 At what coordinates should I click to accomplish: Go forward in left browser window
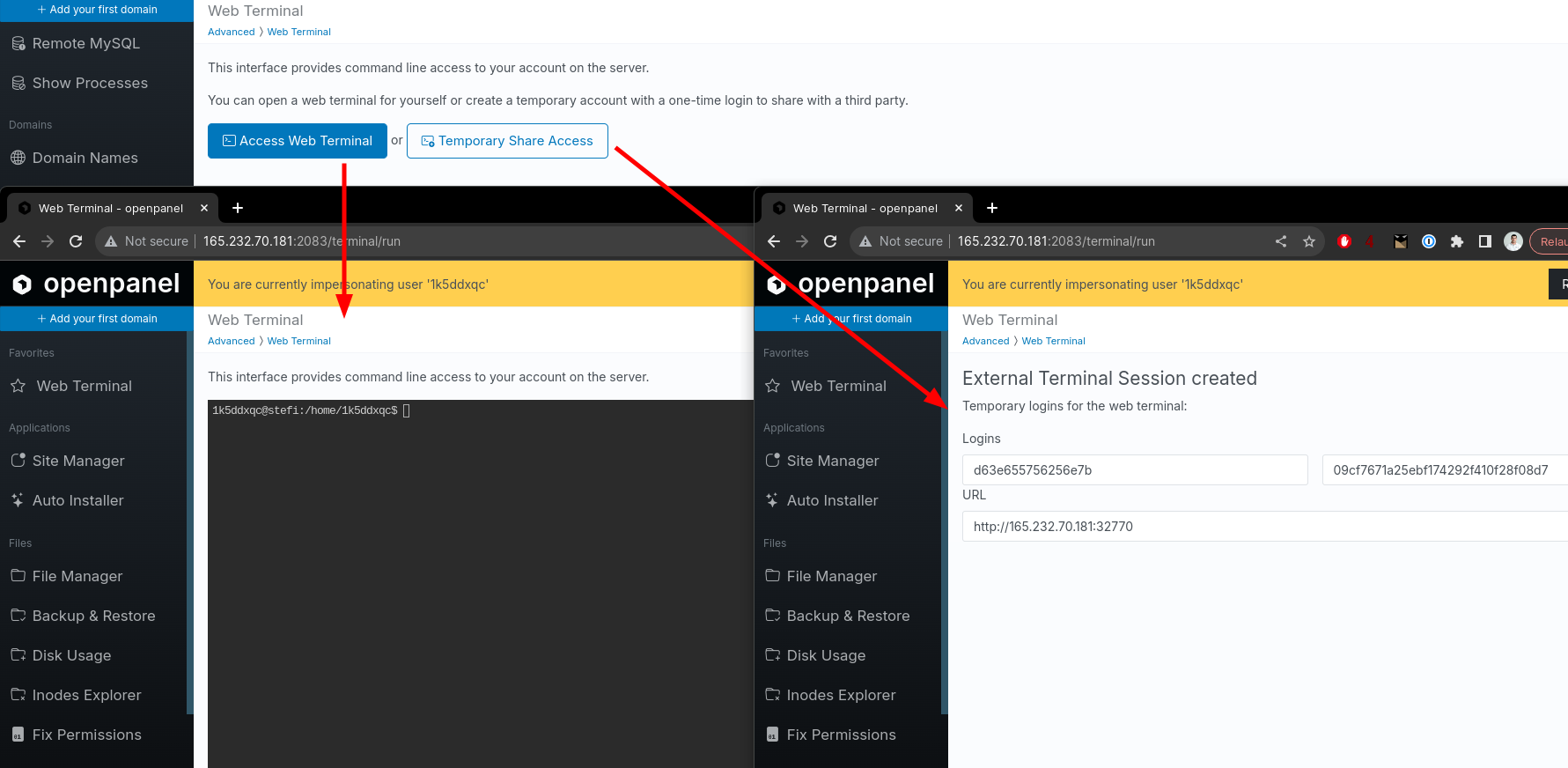tap(48, 241)
